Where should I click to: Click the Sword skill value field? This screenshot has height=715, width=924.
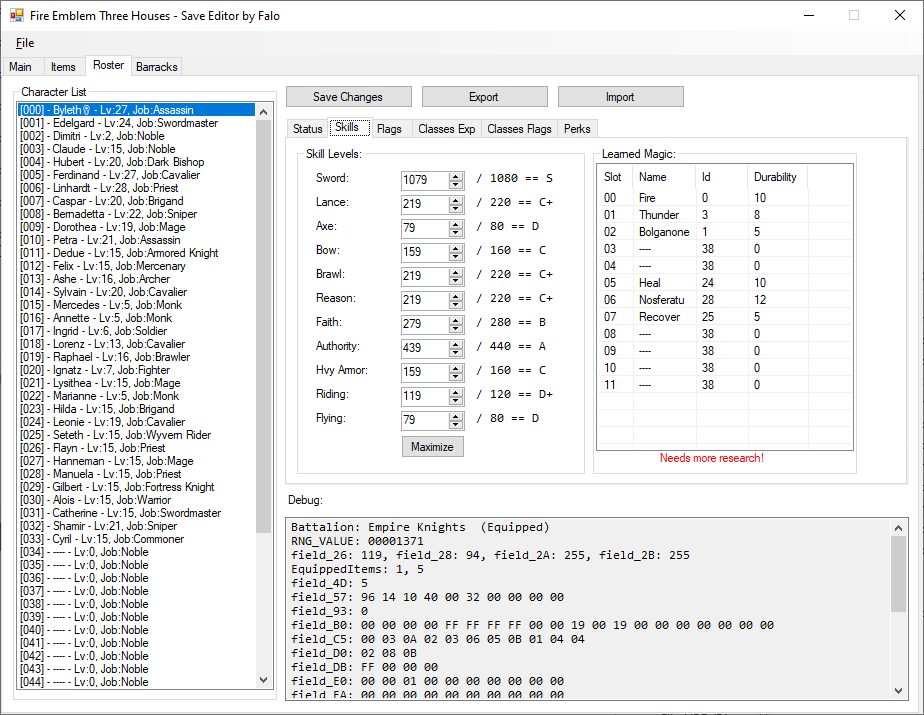click(x=425, y=180)
